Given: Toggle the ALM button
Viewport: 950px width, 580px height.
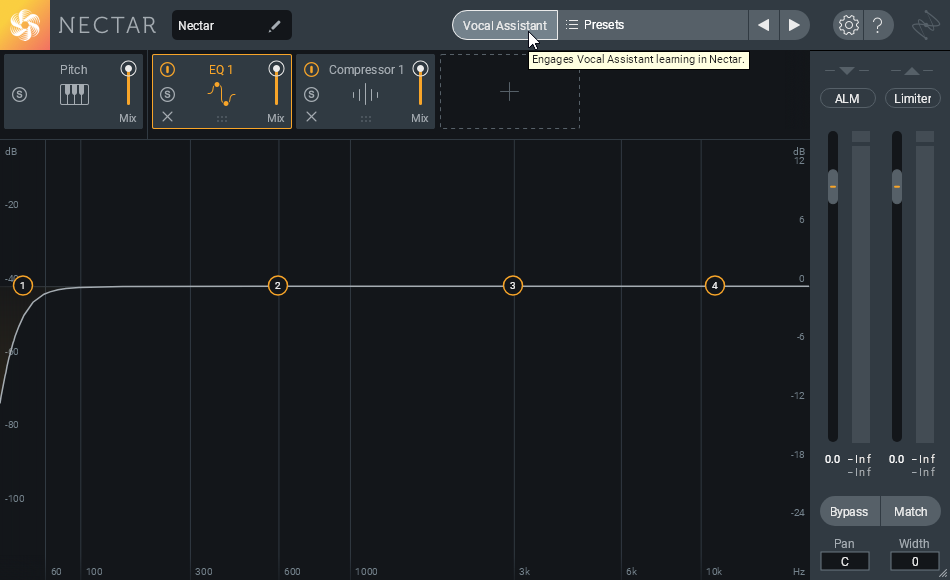Looking at the screenshot, I should [x=847, y=98].
